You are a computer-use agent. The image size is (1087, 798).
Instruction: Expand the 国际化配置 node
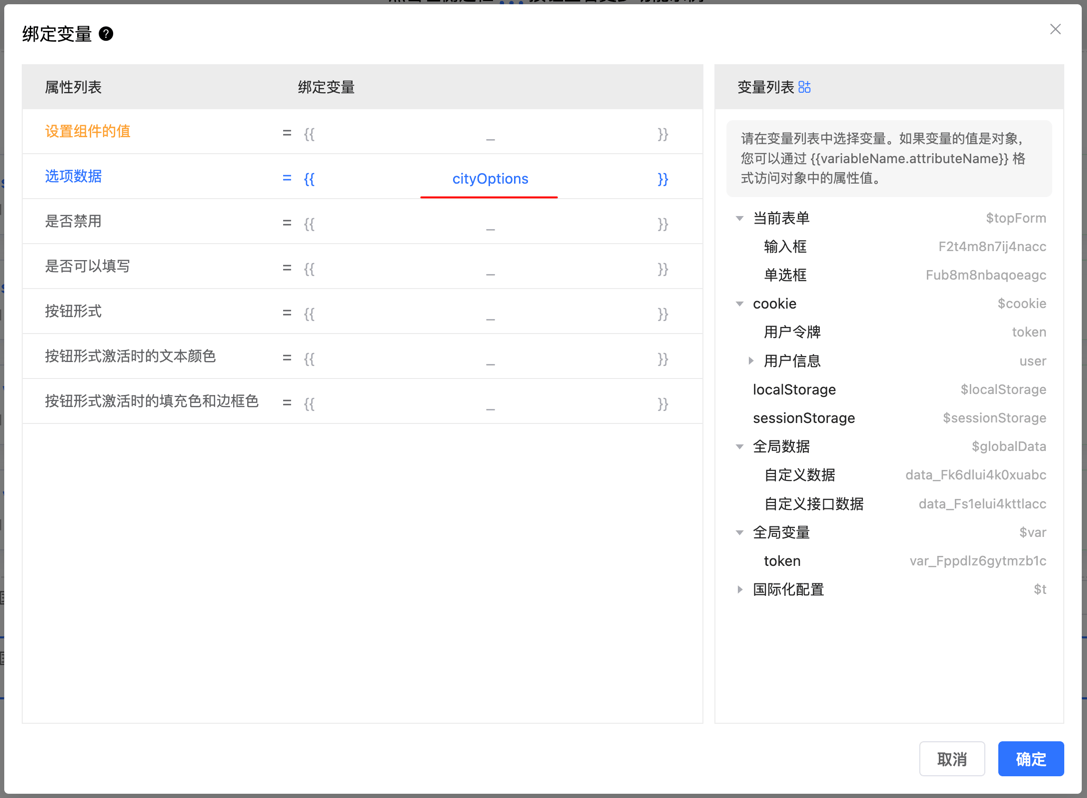pyautogui.click(x=740, y=590)
